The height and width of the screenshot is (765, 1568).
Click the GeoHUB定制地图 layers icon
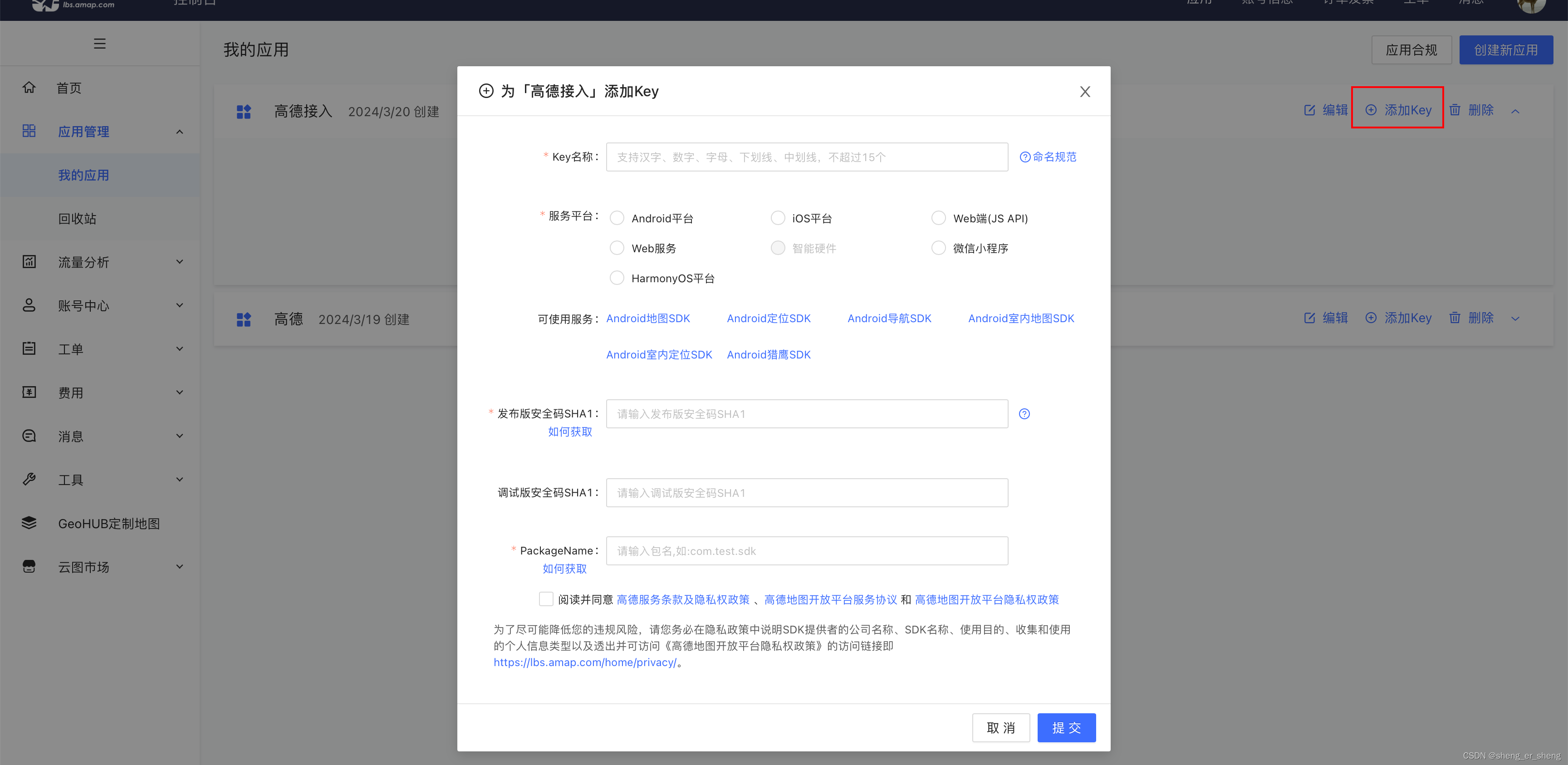[29, 523]
